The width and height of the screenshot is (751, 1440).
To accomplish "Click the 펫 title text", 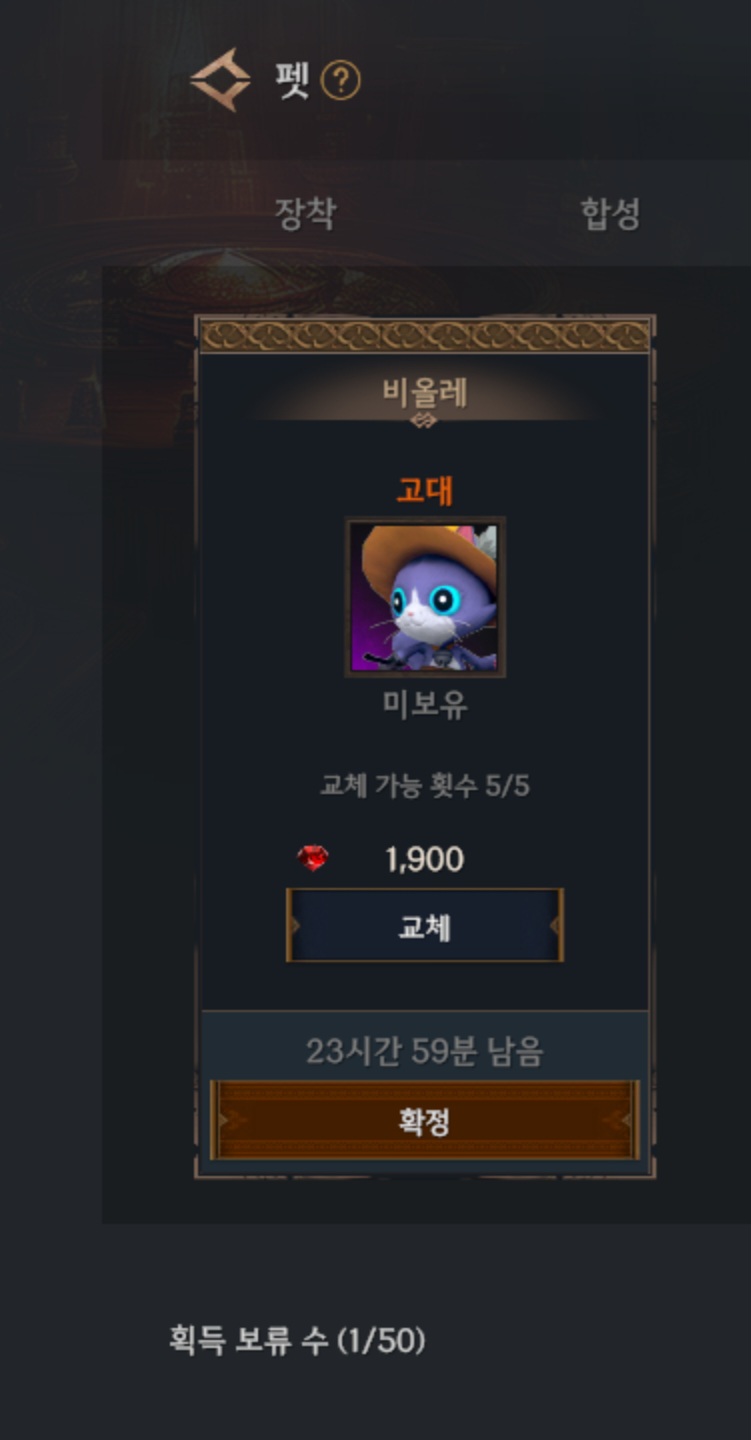I will pos(292,79).
